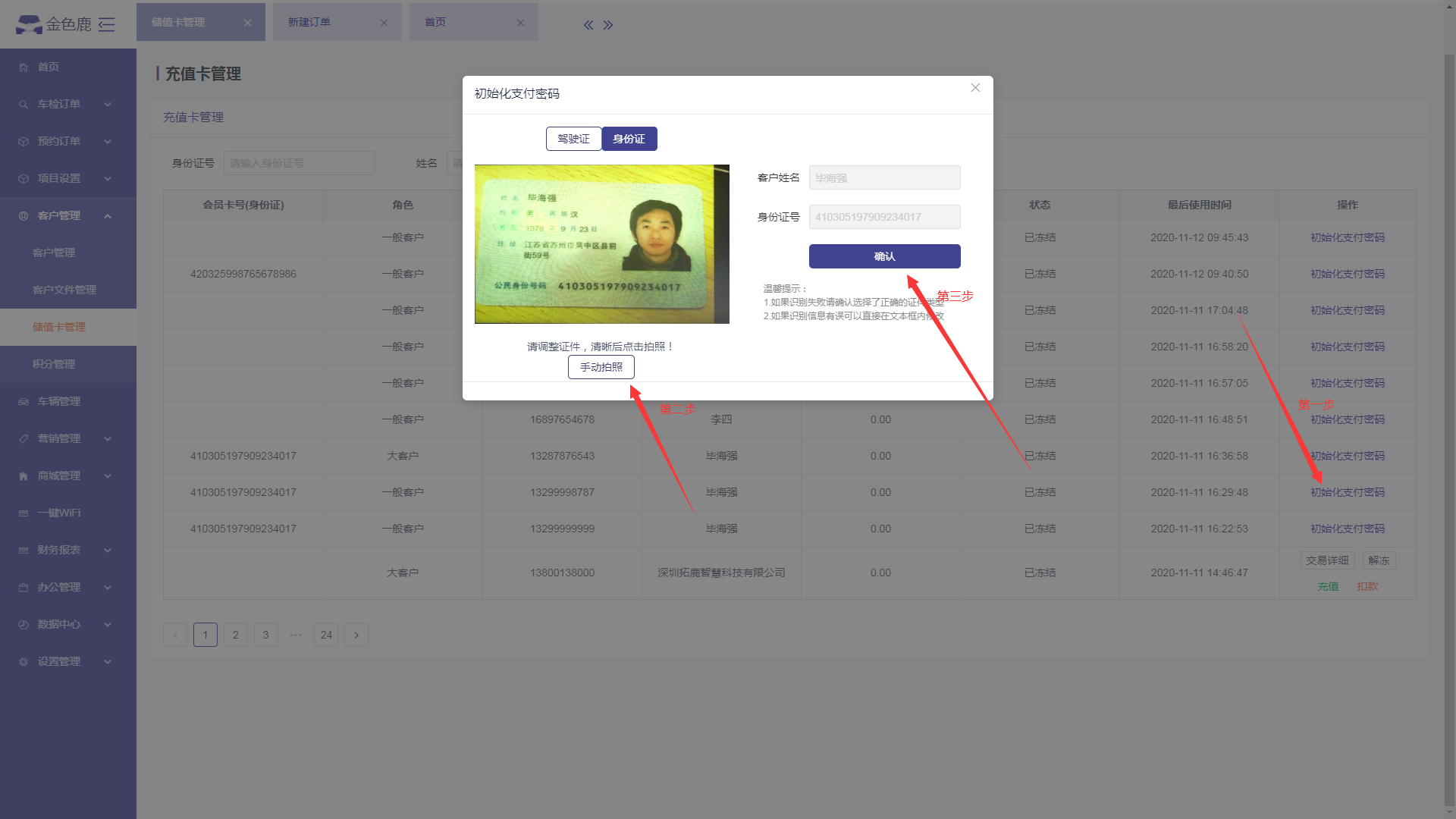This screenshot has height=819, width=1456.
Task: Select the 身份证 document type
Action: tap(629, 139)
